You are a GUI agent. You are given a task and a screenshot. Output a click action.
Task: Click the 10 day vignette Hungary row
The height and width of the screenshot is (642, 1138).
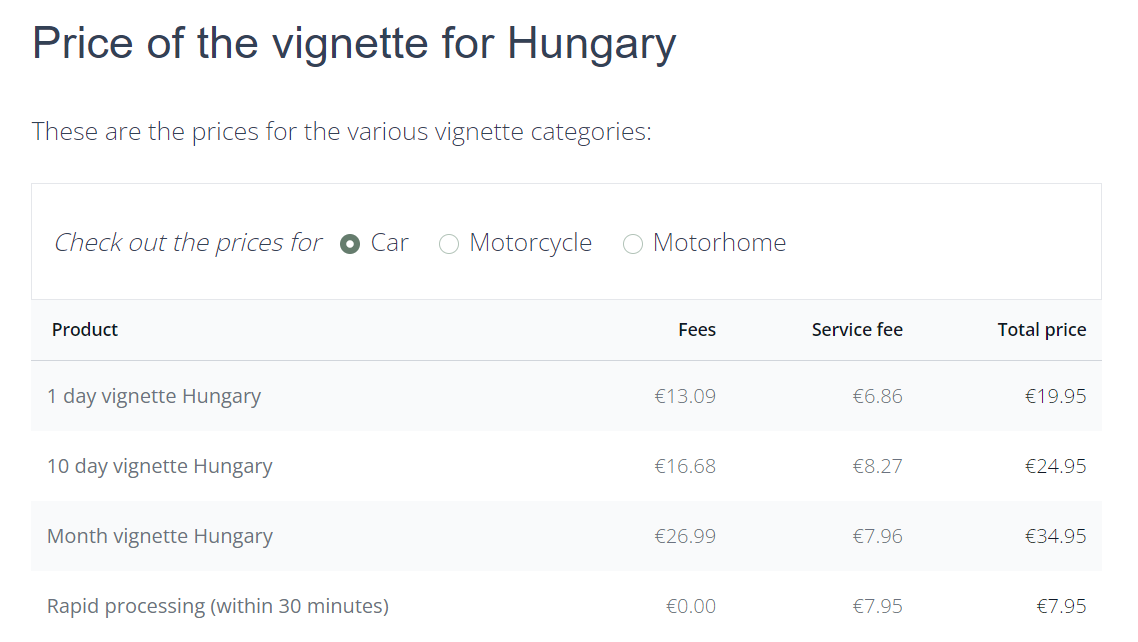[x=159, y=466]
